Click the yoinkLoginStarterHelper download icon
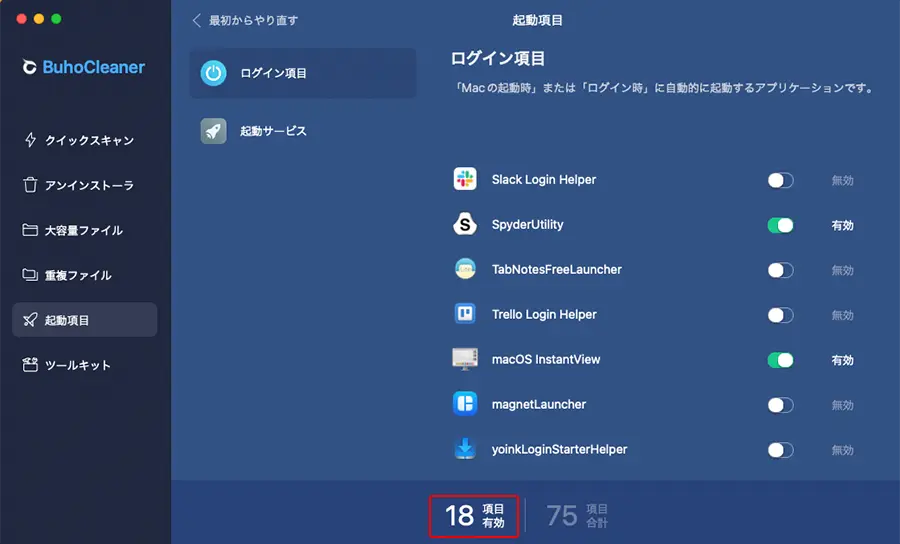The image size is (900, 544). 465,449
